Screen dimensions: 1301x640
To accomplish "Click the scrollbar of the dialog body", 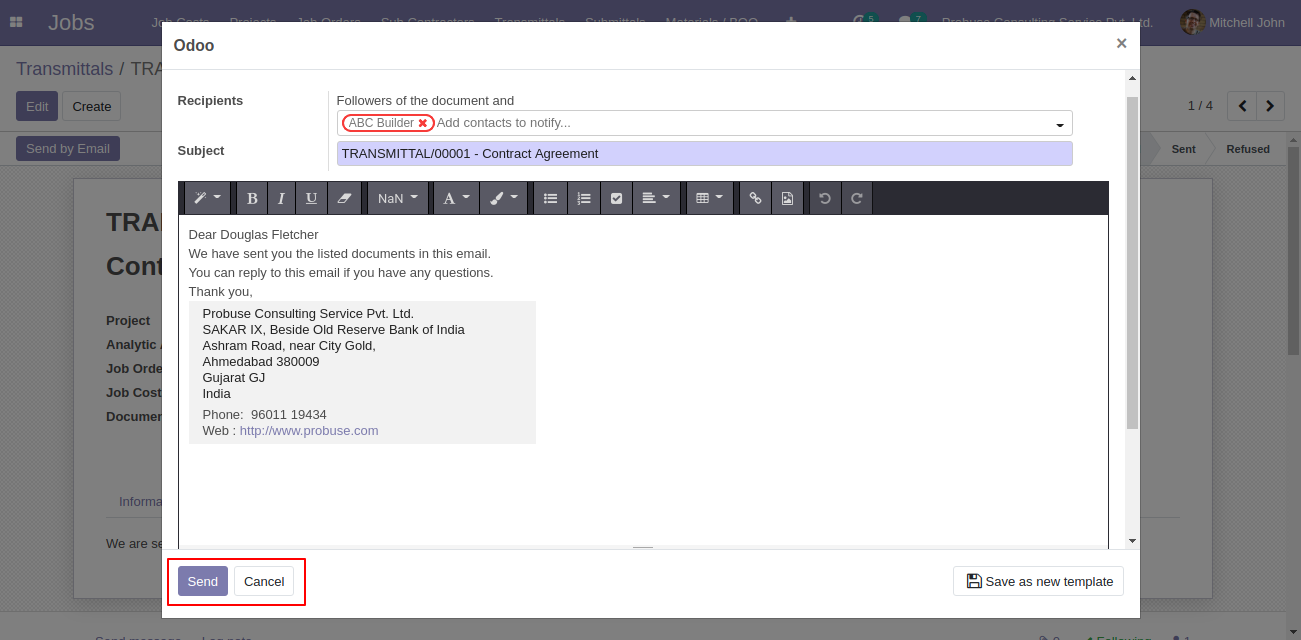I will 1132,262.
